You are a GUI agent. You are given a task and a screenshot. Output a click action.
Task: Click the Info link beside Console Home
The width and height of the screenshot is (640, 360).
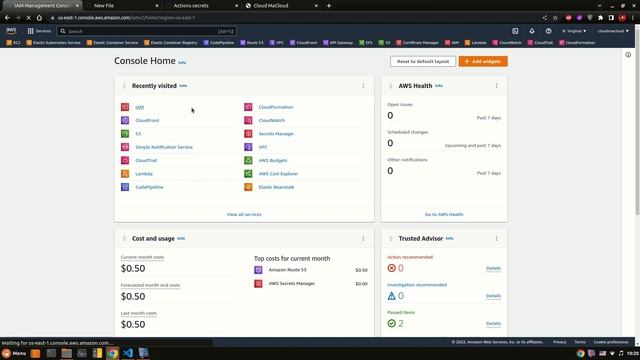pos(182,62)
